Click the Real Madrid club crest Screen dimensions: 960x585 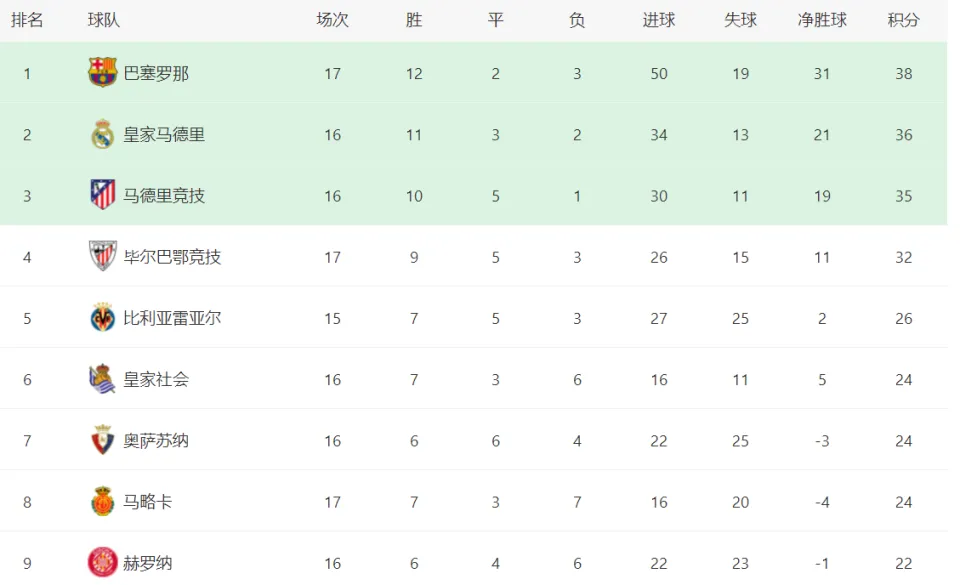point(102,134)
